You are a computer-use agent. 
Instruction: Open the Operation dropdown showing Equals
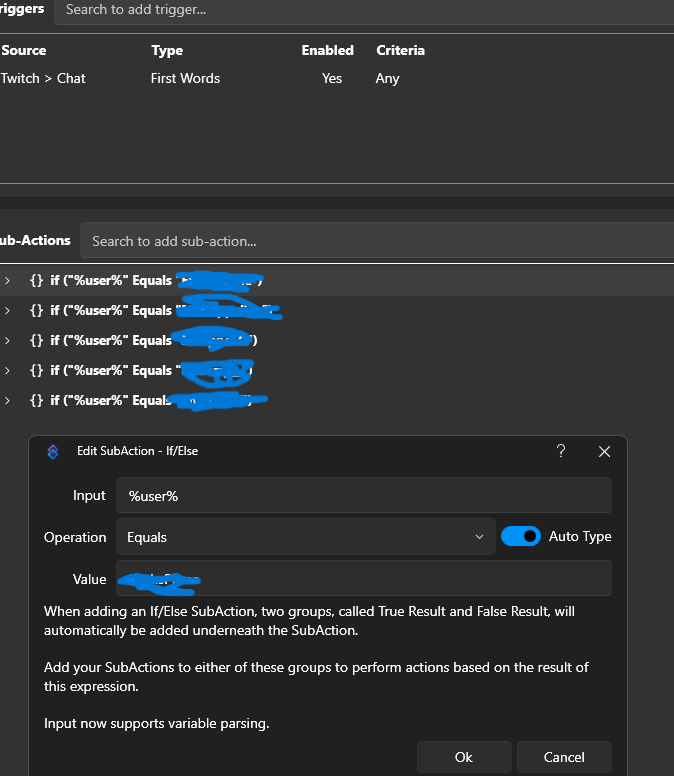click(x=306, y=537)
